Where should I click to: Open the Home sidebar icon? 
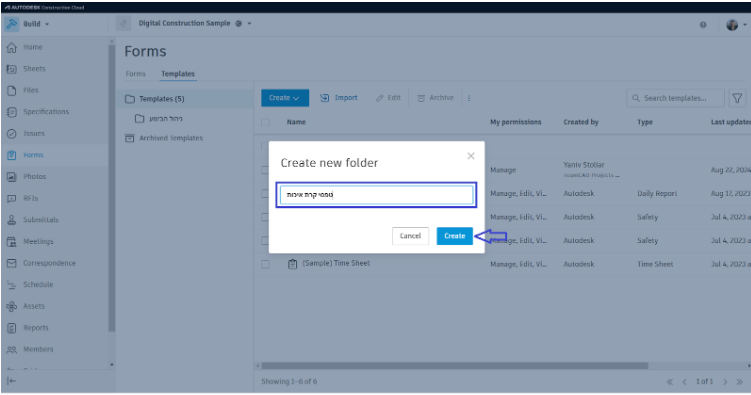click(x=11, y=47)
